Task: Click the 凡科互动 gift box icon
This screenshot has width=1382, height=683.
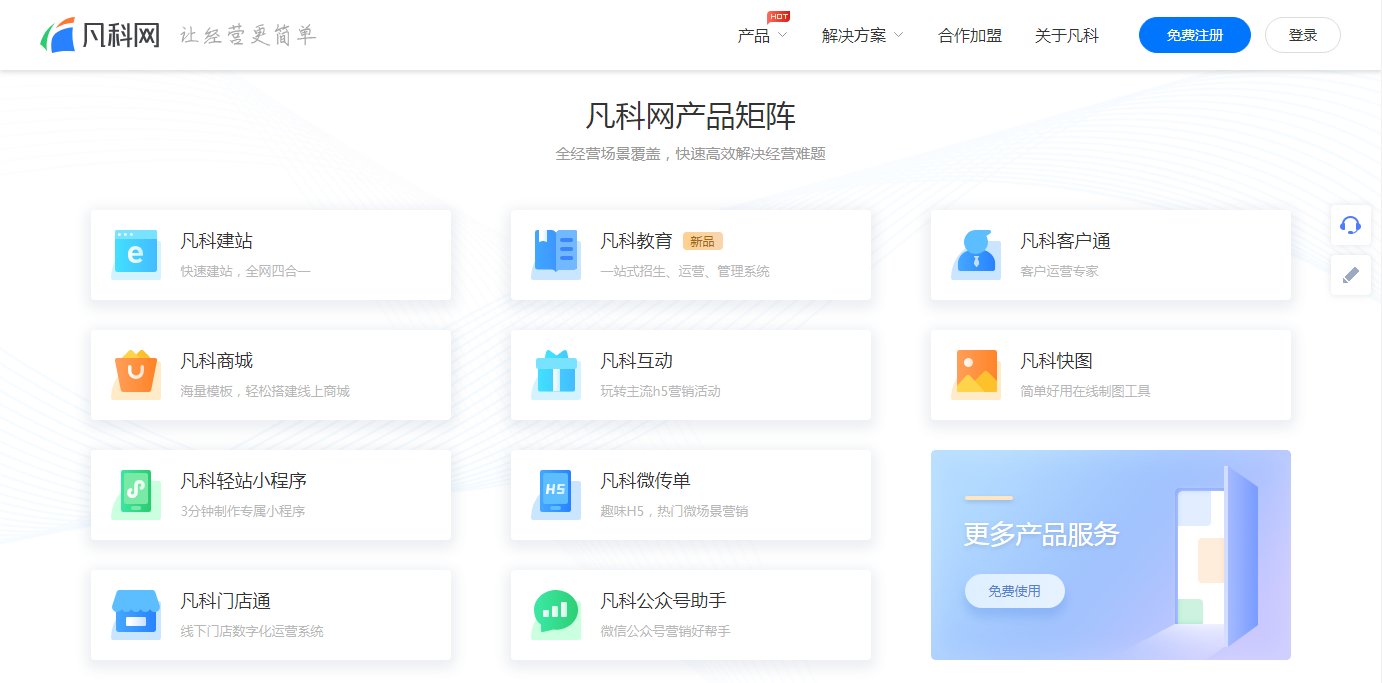Action: tap(556, 374)
